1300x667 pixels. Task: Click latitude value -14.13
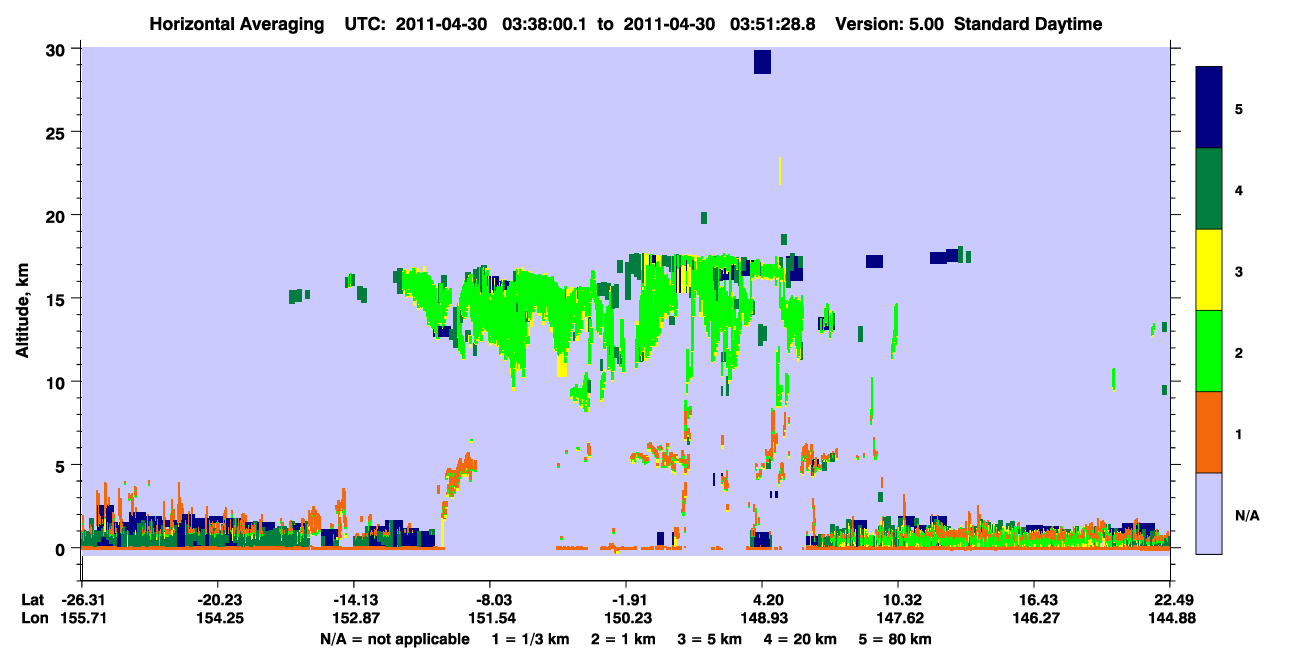pyautogui.click(x=353, y=600)
